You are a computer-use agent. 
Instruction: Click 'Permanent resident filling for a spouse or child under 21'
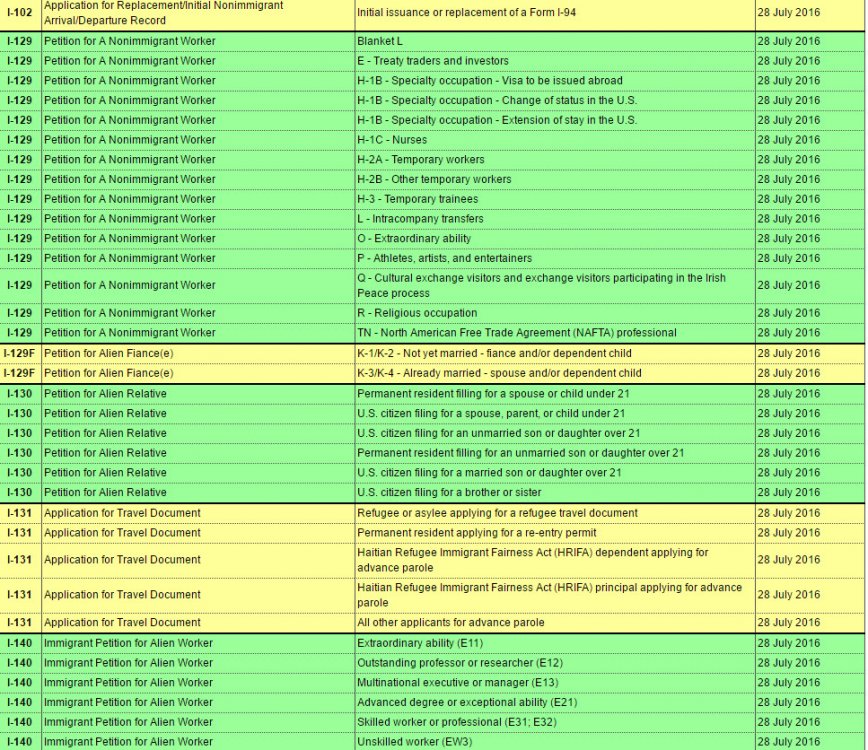pyautogui.click(x=555, y=394)
